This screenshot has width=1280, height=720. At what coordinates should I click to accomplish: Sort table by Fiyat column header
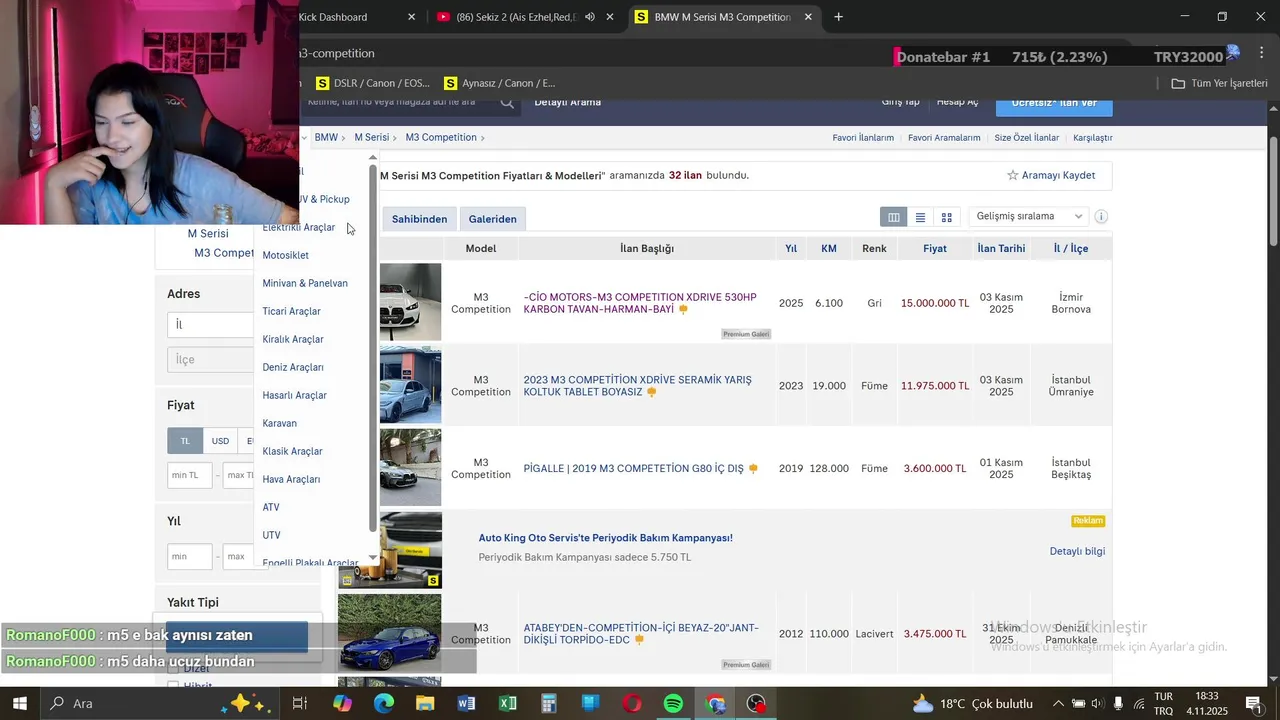click(x=935, y=249)
